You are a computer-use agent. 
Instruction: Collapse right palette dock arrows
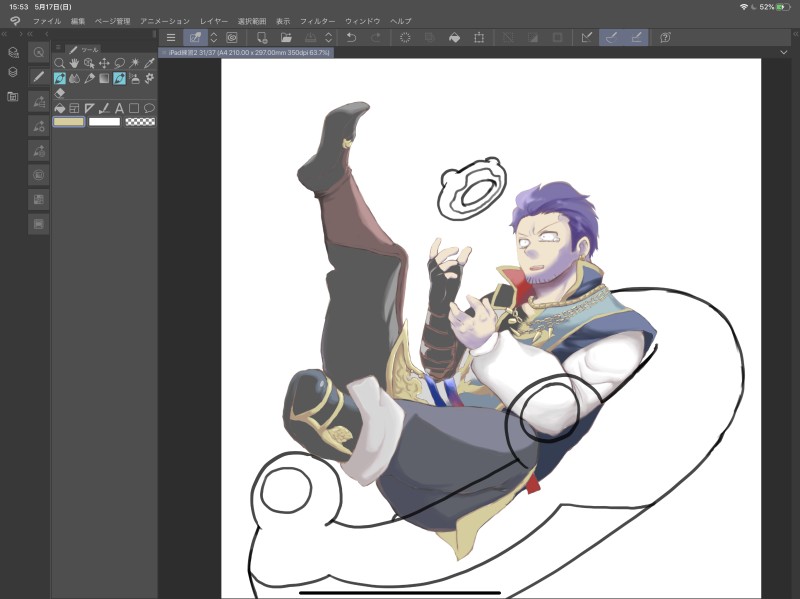795,34
